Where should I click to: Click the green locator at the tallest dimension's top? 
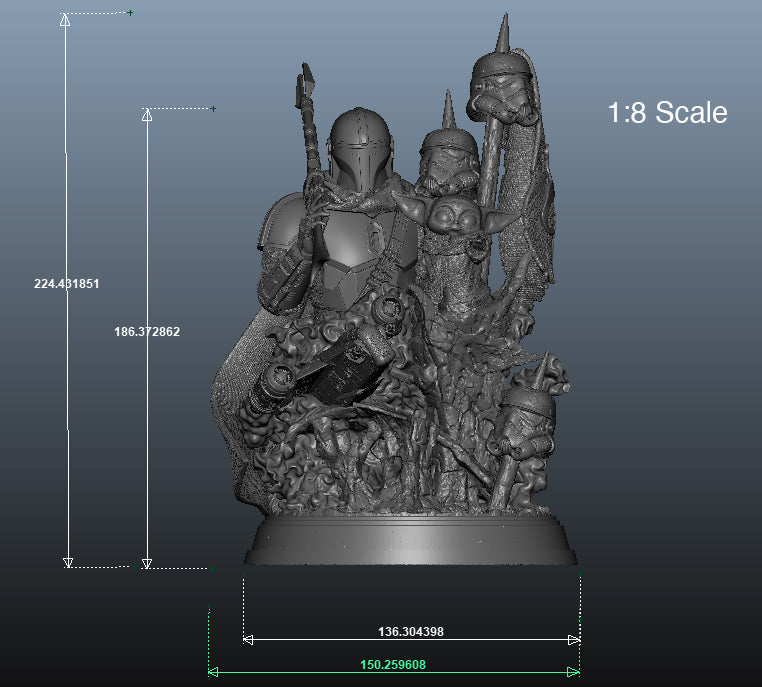(130, 13)
